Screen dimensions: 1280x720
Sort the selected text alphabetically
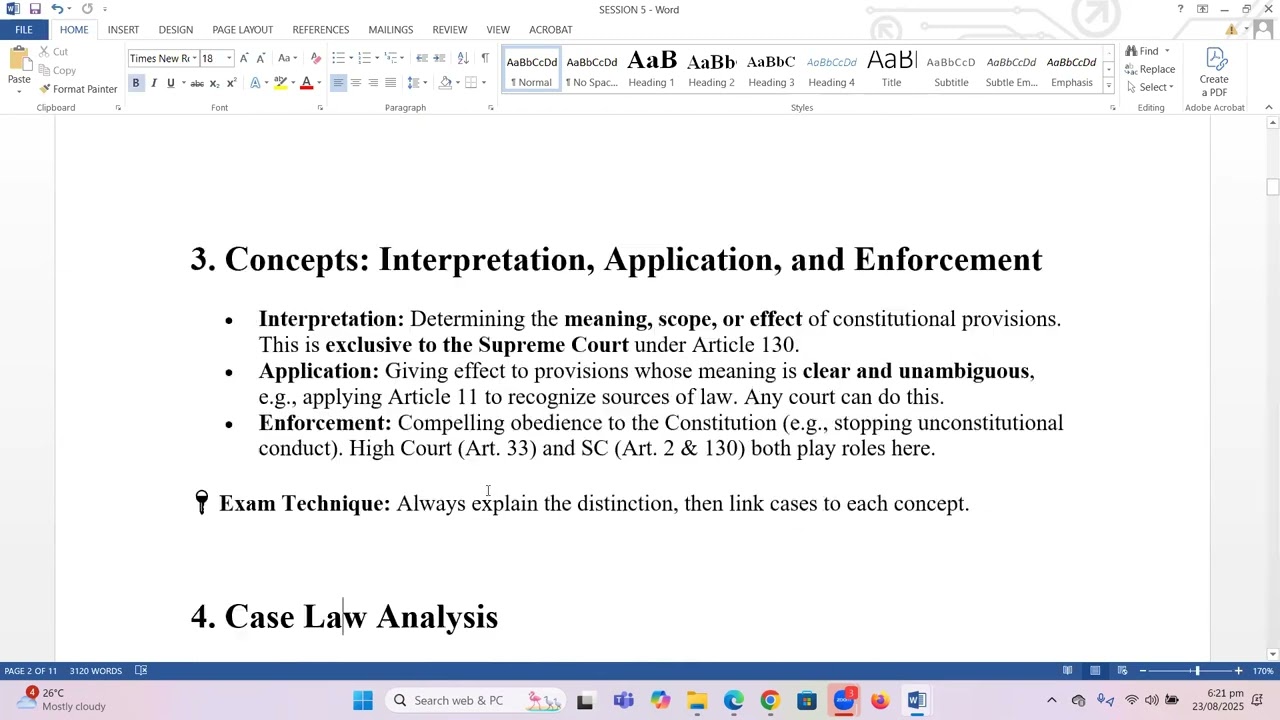click(462, 58)
